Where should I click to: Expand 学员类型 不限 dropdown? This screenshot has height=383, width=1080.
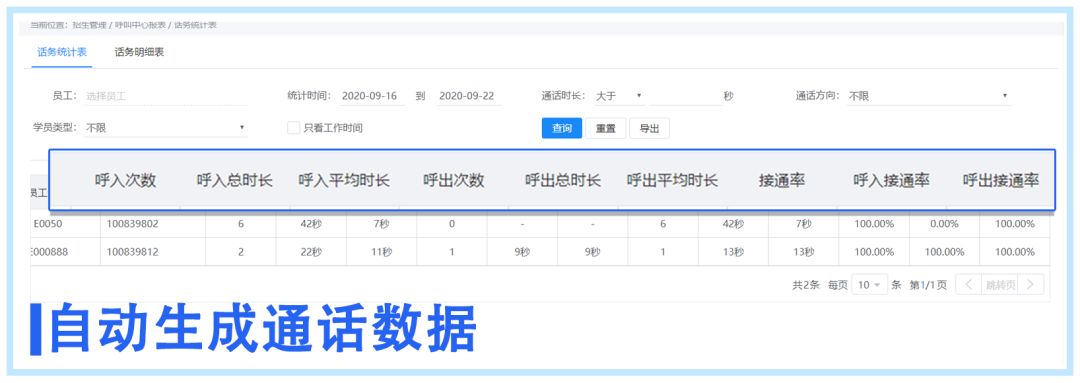165,127
